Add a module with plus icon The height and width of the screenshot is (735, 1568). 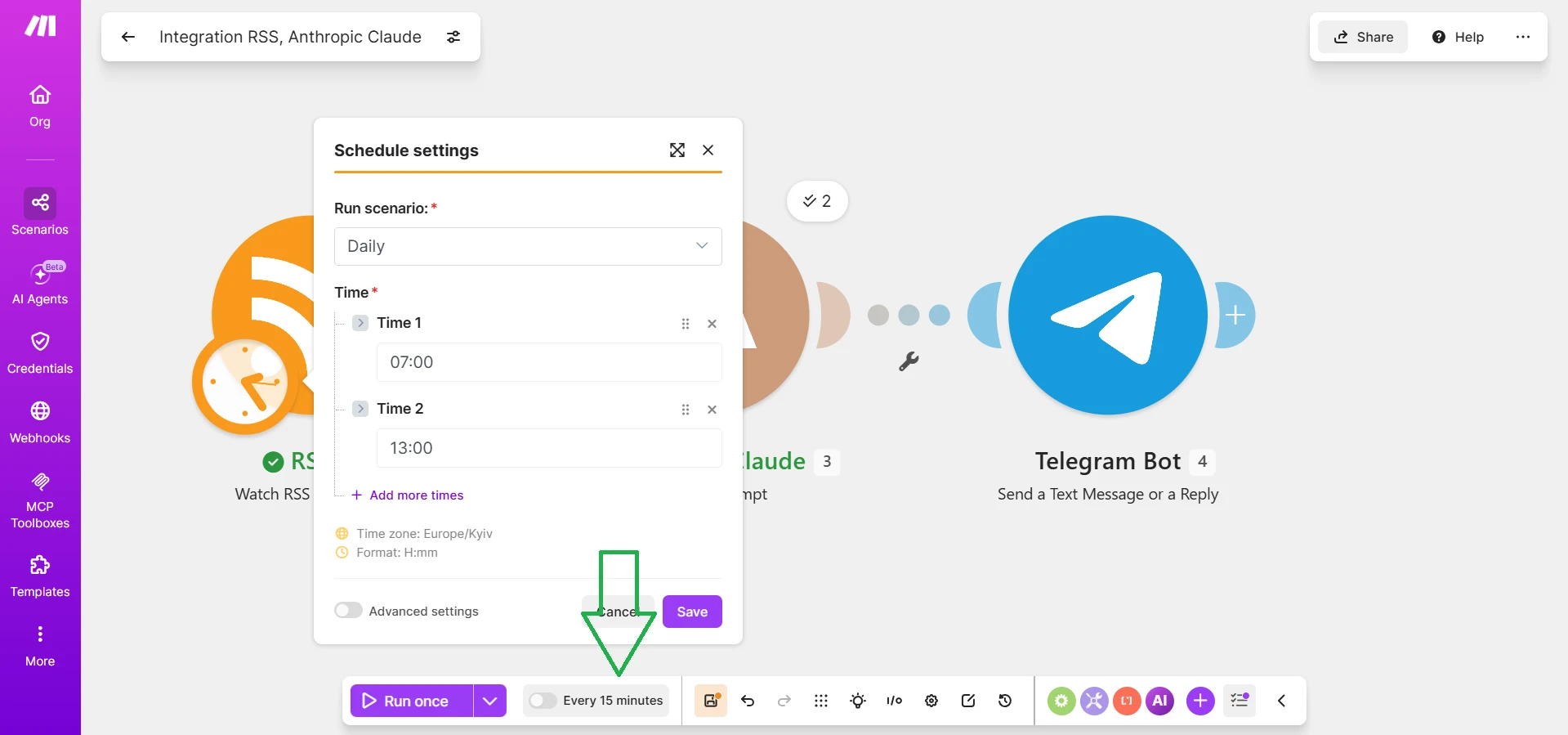1200,701
